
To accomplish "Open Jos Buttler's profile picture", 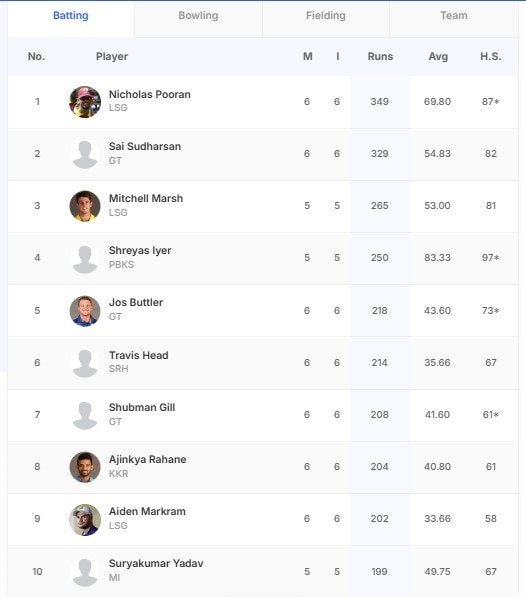I will pyautogui.click(x=85, y=311).
